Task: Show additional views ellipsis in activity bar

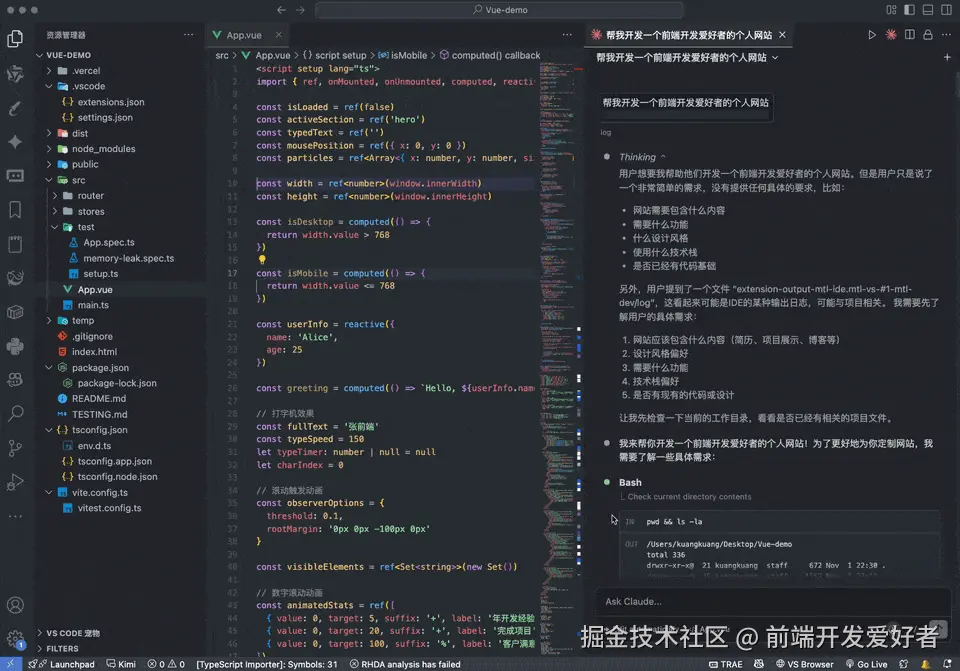Action: [15, 516]
